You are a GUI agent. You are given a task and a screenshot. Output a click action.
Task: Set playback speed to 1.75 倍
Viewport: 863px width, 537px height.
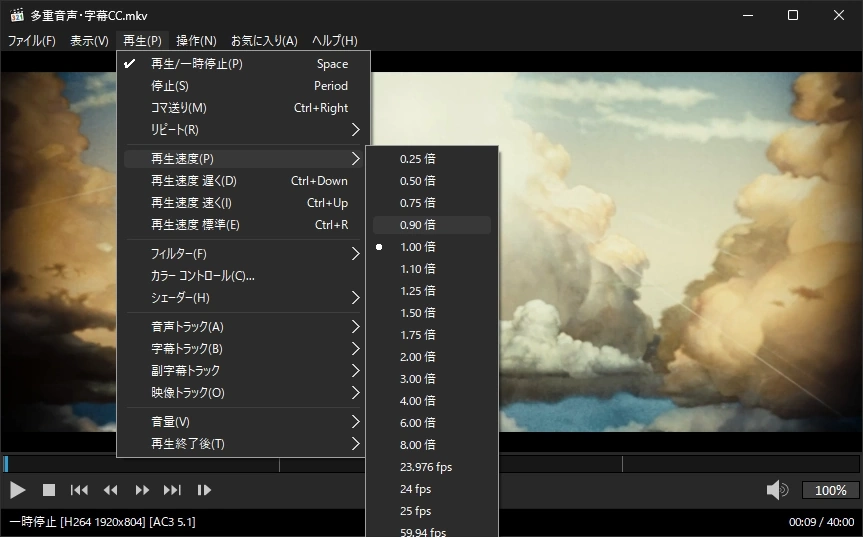point(432,335)
